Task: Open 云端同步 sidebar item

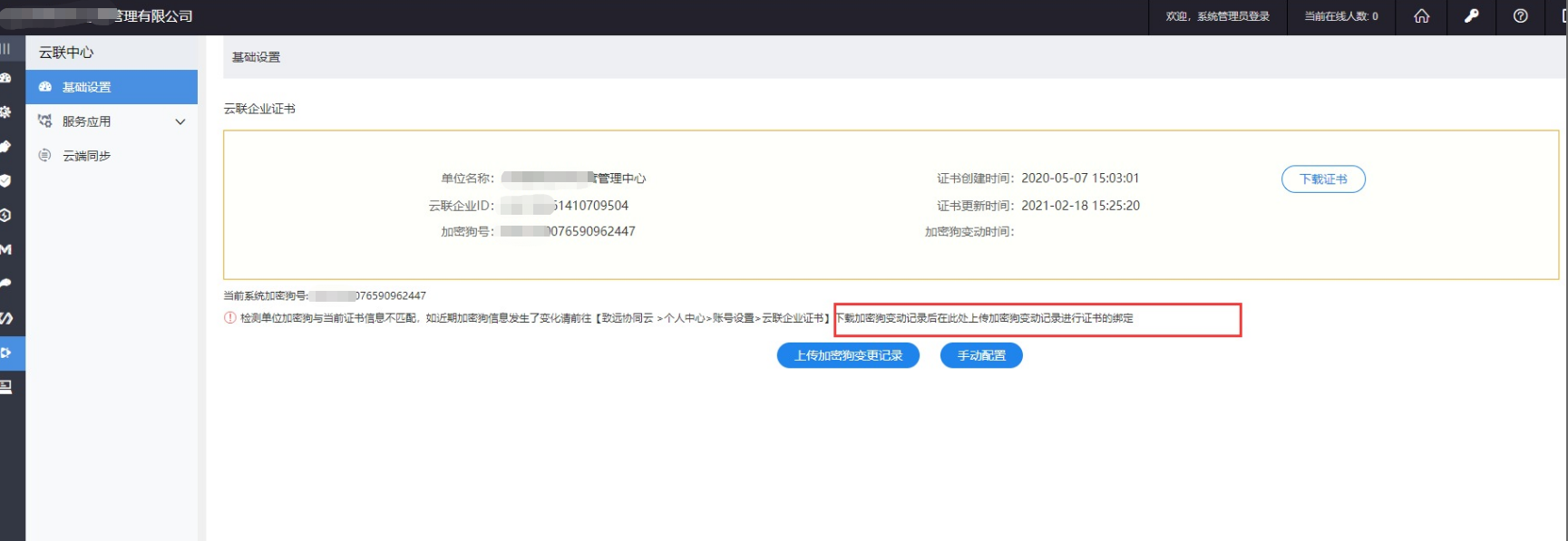Action: click(x=112, y=156)
